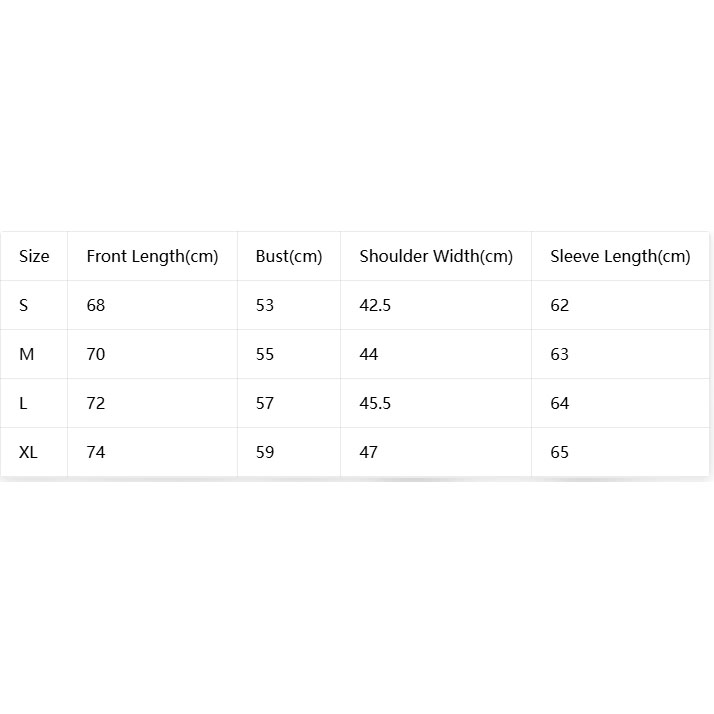Click the Front Length(cm) column header
Screen dimensions: 714x714
(x=152, y=257)
